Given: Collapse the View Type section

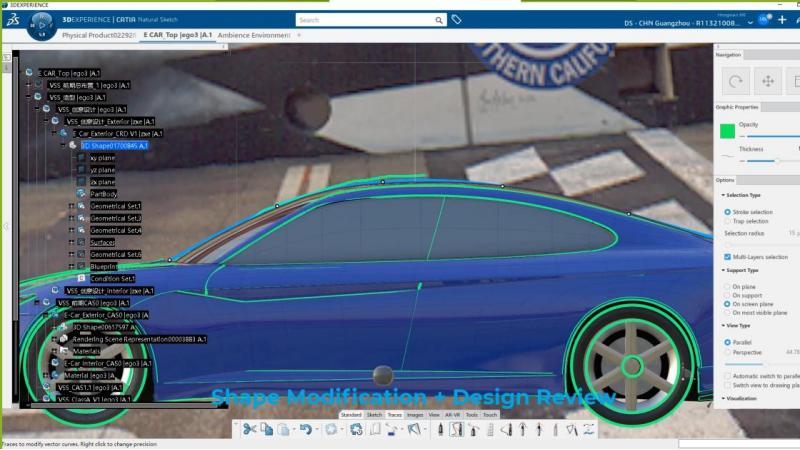Looking at the screenshot, I should [723, 325].
